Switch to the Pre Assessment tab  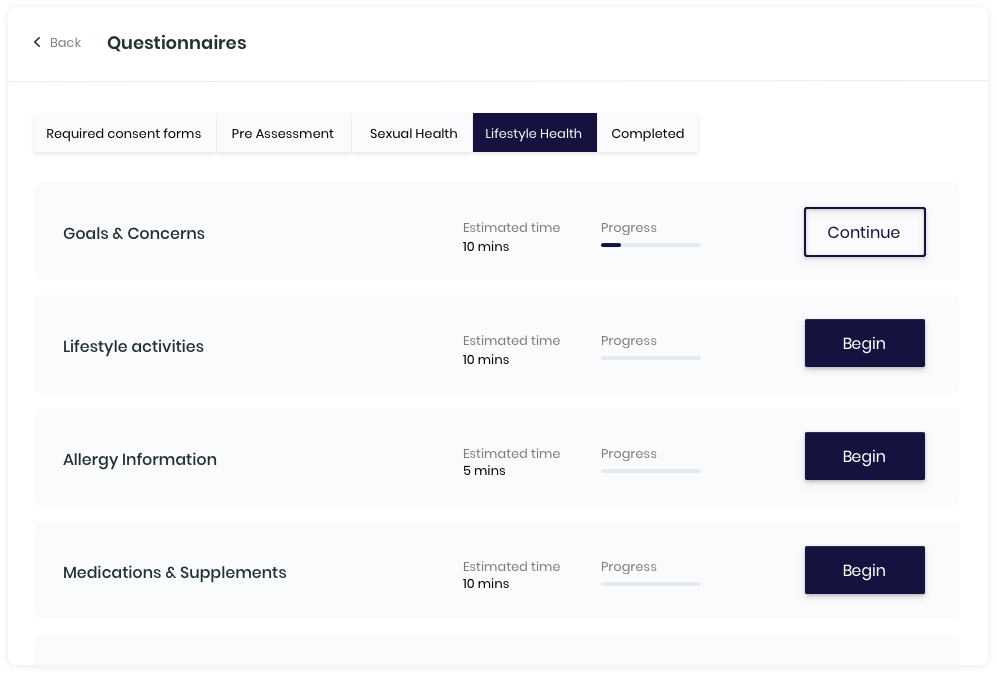283,133
